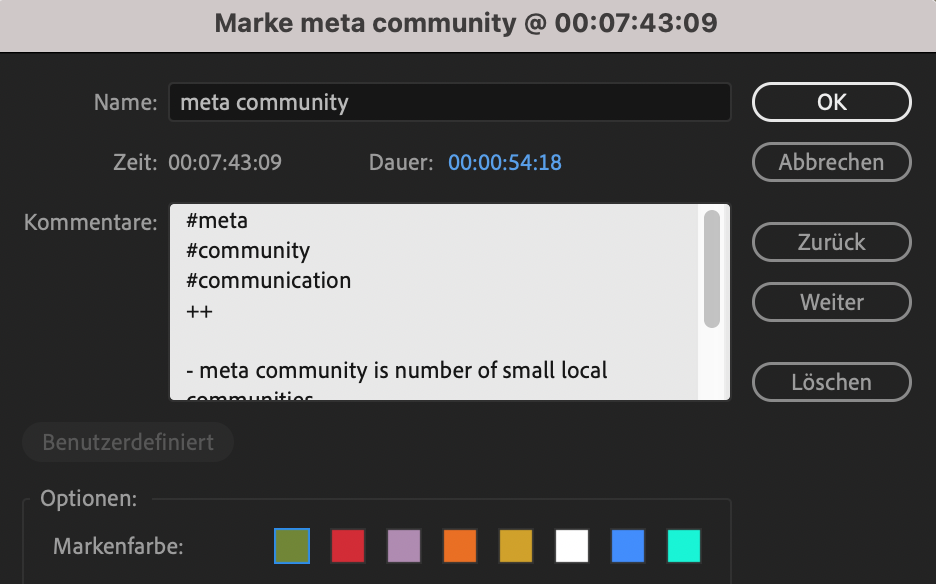The image size is (936, 584).
Task: Jump to next marker with Weiter
Action: pyautogui.click(x=831, y=302)
